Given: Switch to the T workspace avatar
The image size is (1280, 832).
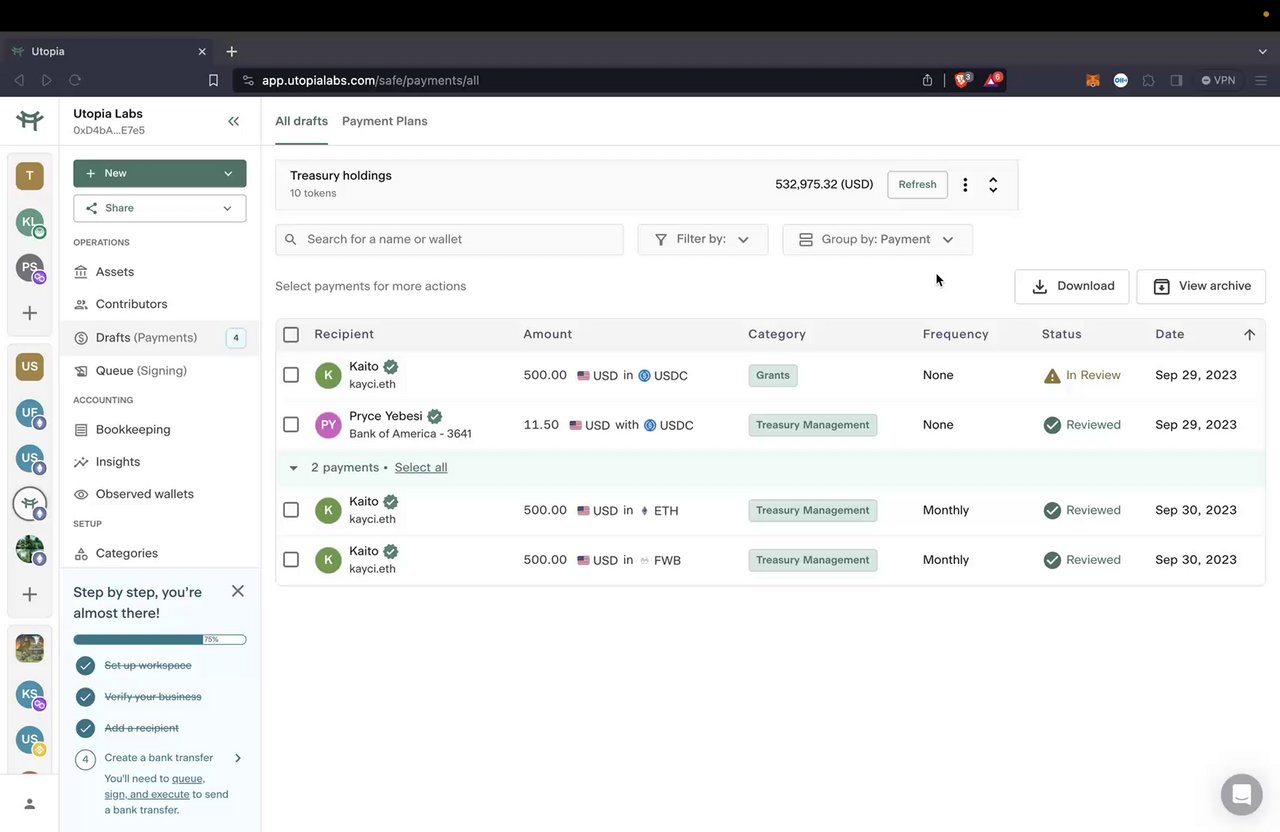Looking at the screenshot, I should [x=29, y=176].
